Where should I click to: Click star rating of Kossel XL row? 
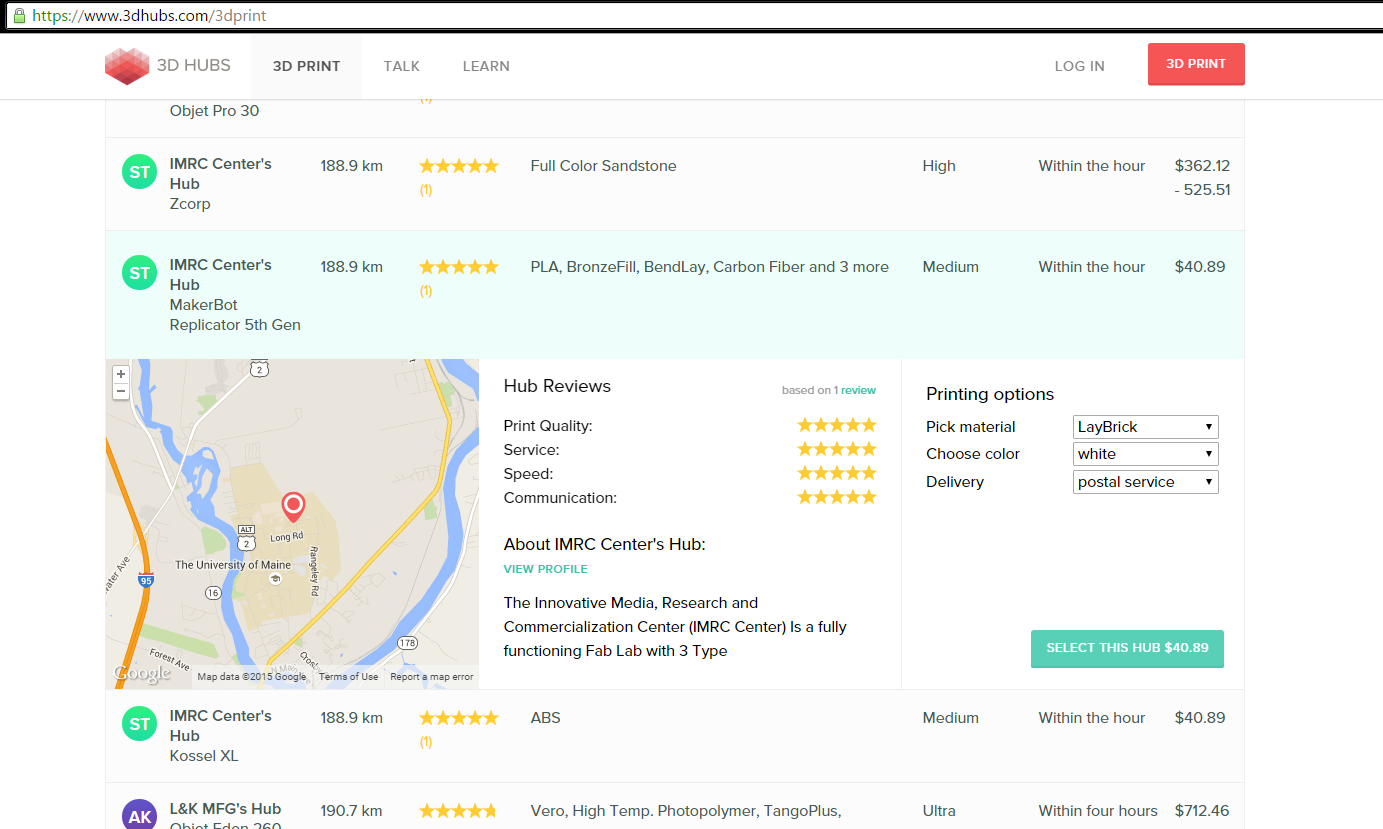coord(458,718)
